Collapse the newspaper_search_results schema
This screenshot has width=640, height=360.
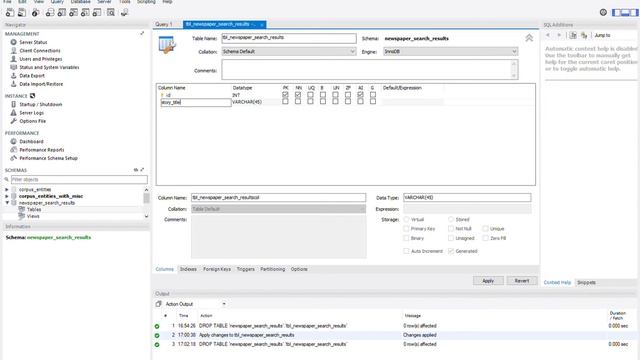[x=7, y=203]
